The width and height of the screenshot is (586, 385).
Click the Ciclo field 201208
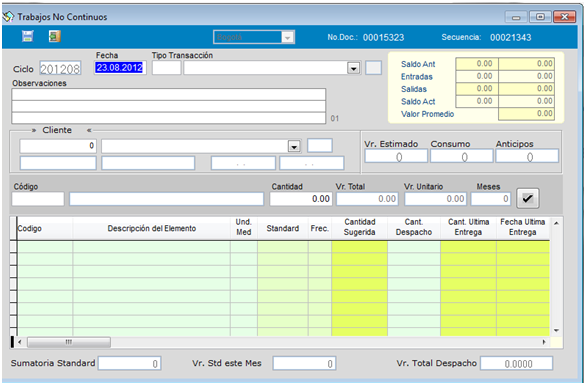60,69
